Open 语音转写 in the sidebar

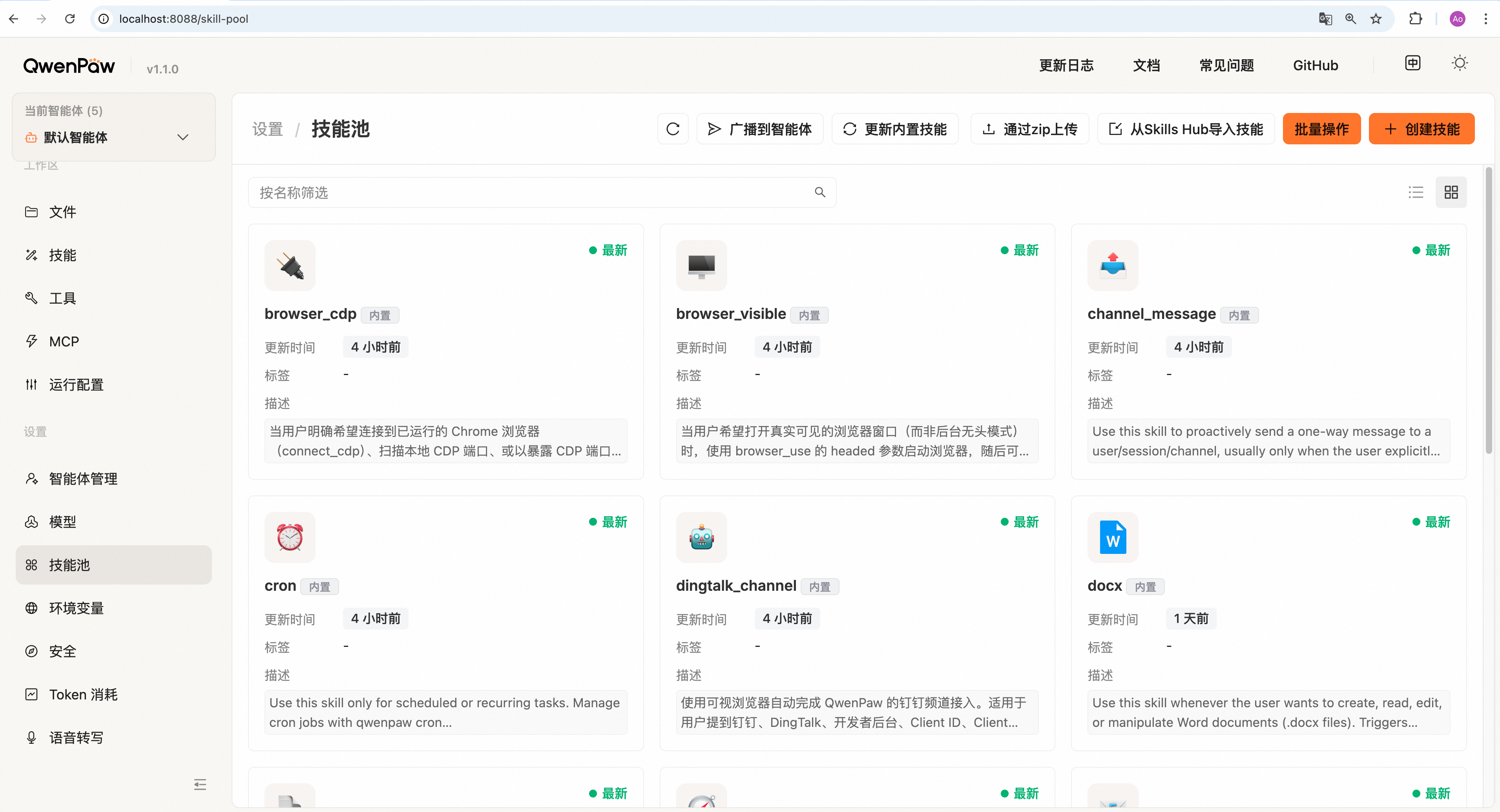tap(113, 737)
